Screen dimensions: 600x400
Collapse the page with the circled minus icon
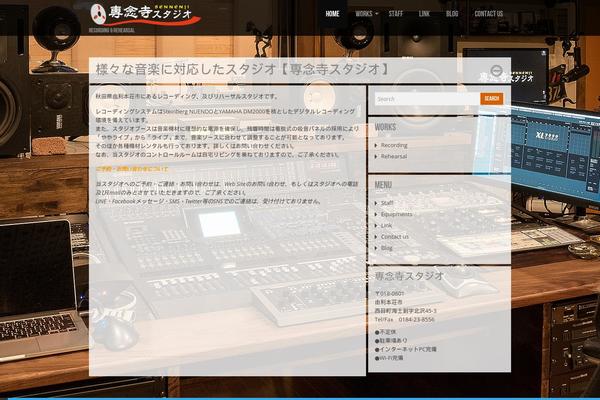coord(497,71)
